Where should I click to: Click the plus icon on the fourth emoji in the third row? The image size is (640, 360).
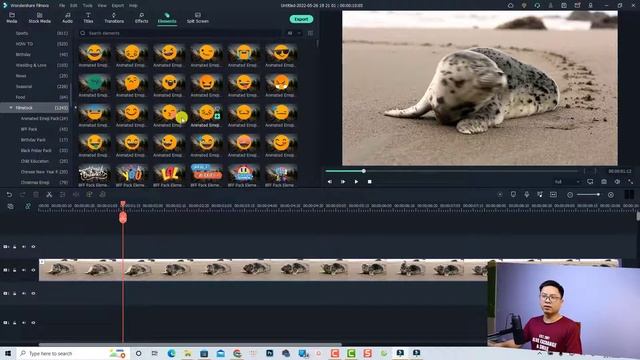click(217, 117)
